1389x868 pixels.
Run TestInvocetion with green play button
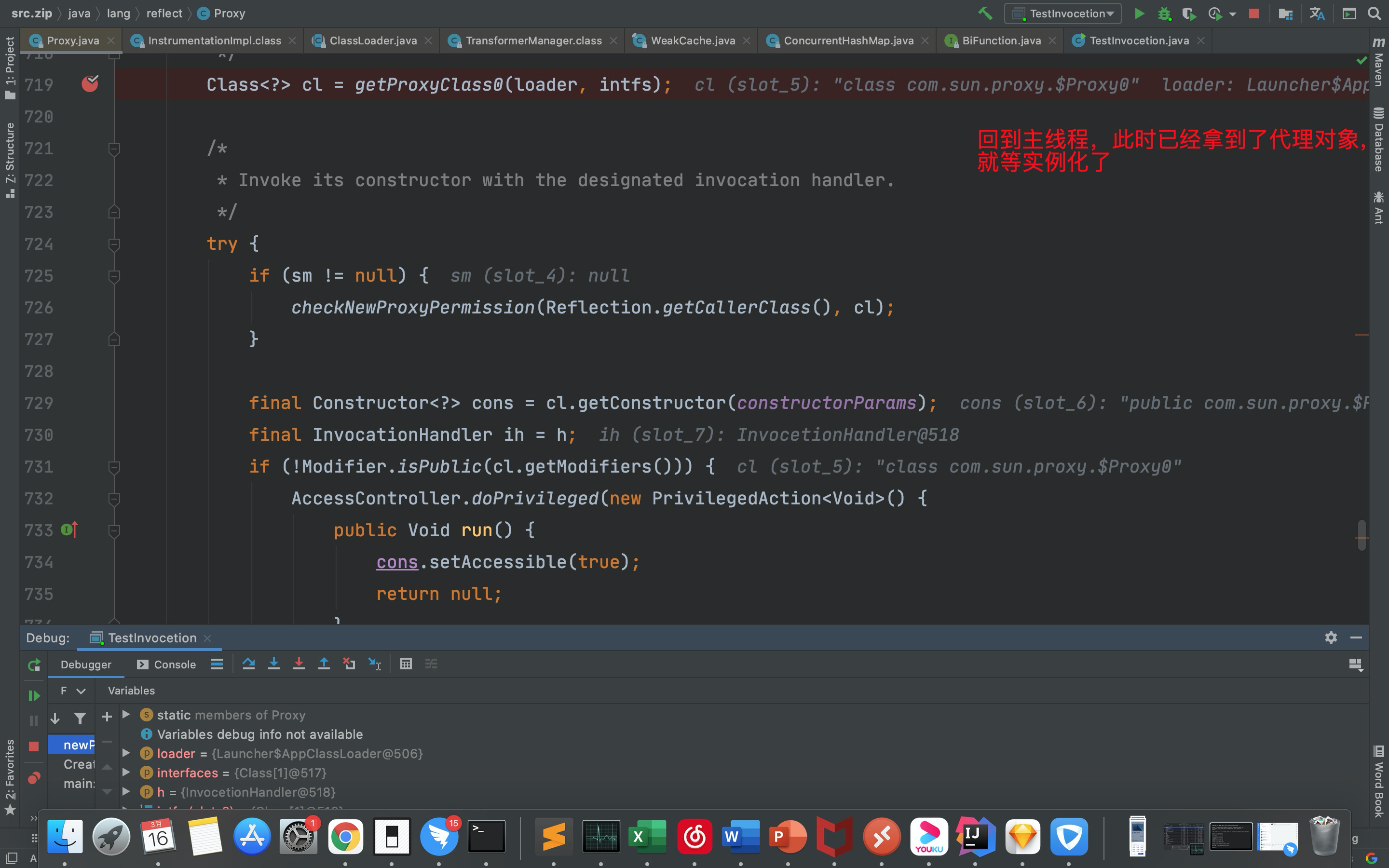point(1139,13)
